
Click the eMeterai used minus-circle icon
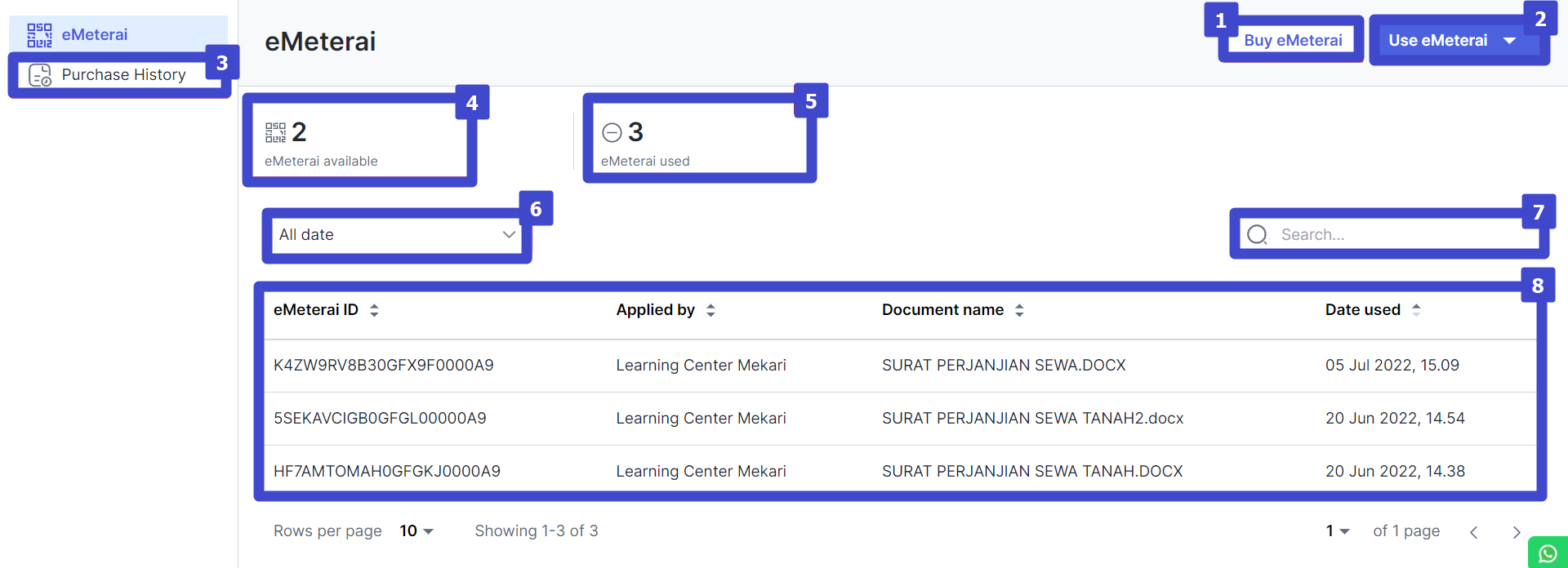click(612, 132)
